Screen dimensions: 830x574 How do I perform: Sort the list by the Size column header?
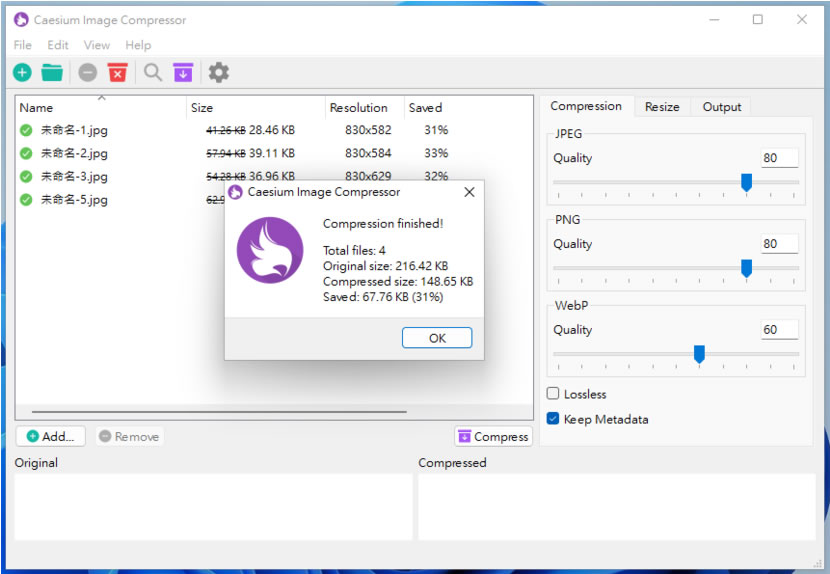click(202, 108)
